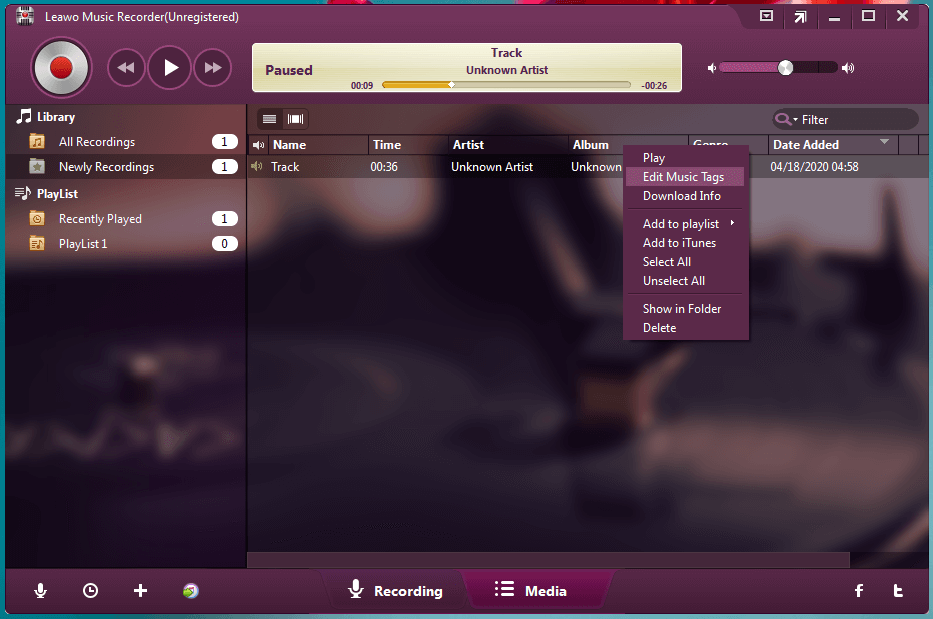Choose Edit Music Tags in context menu
The image size is (933, 619).
[685, 177]
